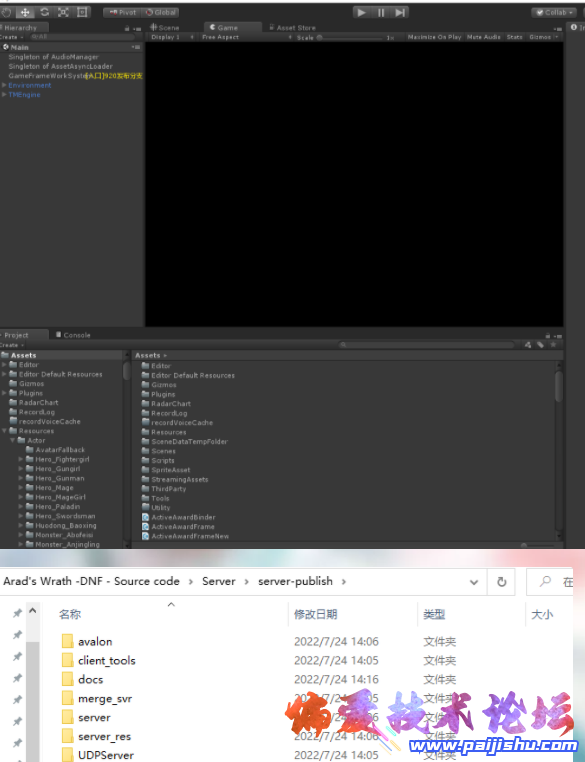
Task: Open the Main scene options menu
Action: pos(136,47)
